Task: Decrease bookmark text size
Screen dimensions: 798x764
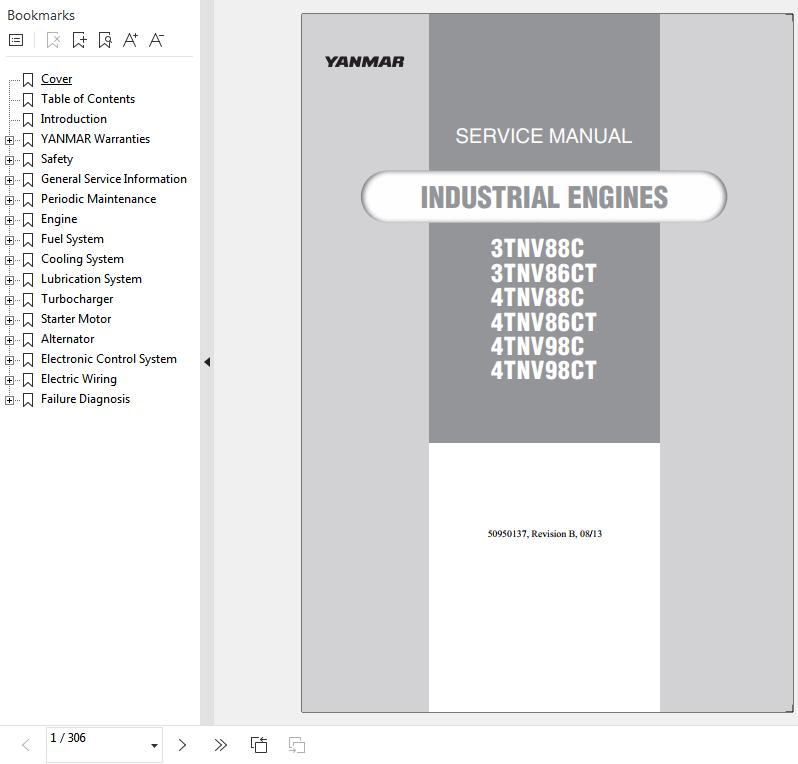Action: pos(156,40)
